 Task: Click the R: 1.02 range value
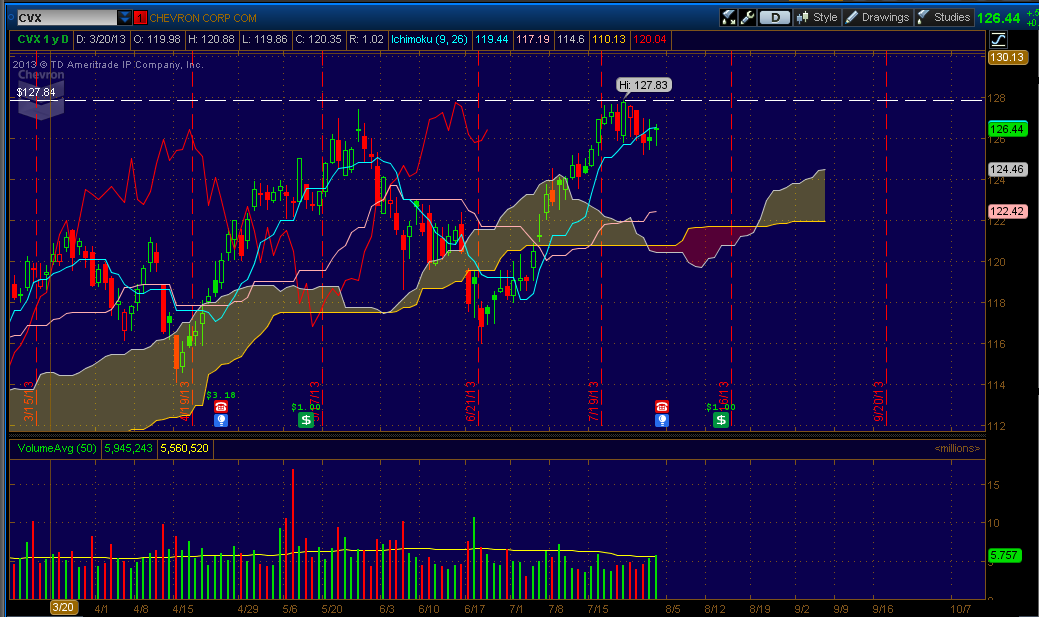click(366, 39)
